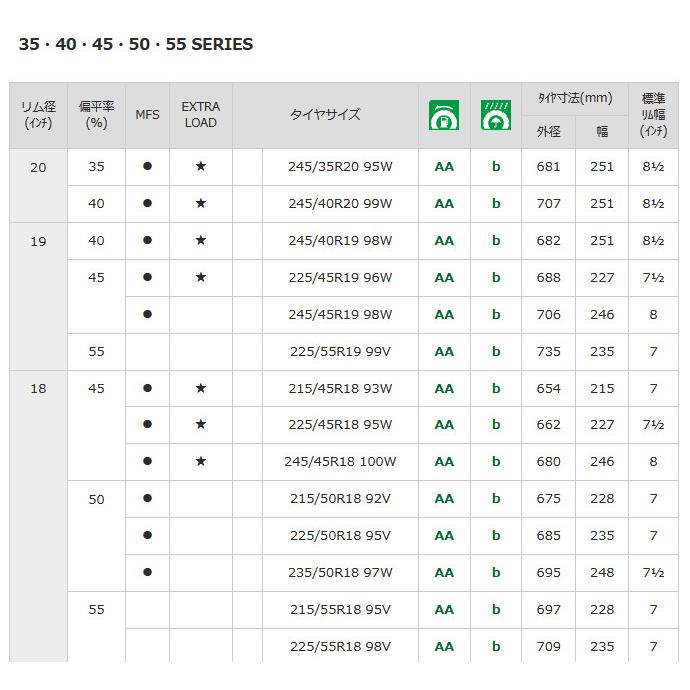Click the 'リム径 (インチ)' column header

tap(38, 115)
